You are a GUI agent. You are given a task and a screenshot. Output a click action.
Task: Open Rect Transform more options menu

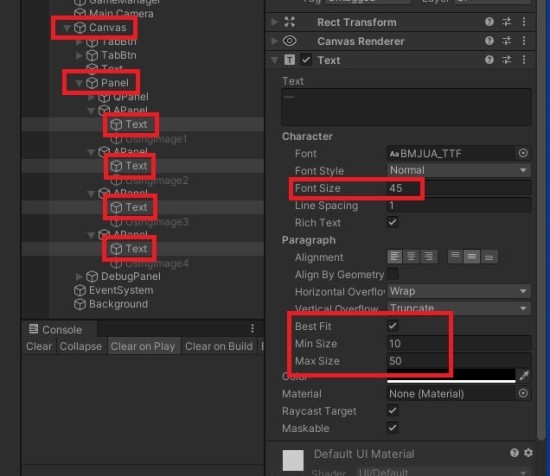pos(524,22)
